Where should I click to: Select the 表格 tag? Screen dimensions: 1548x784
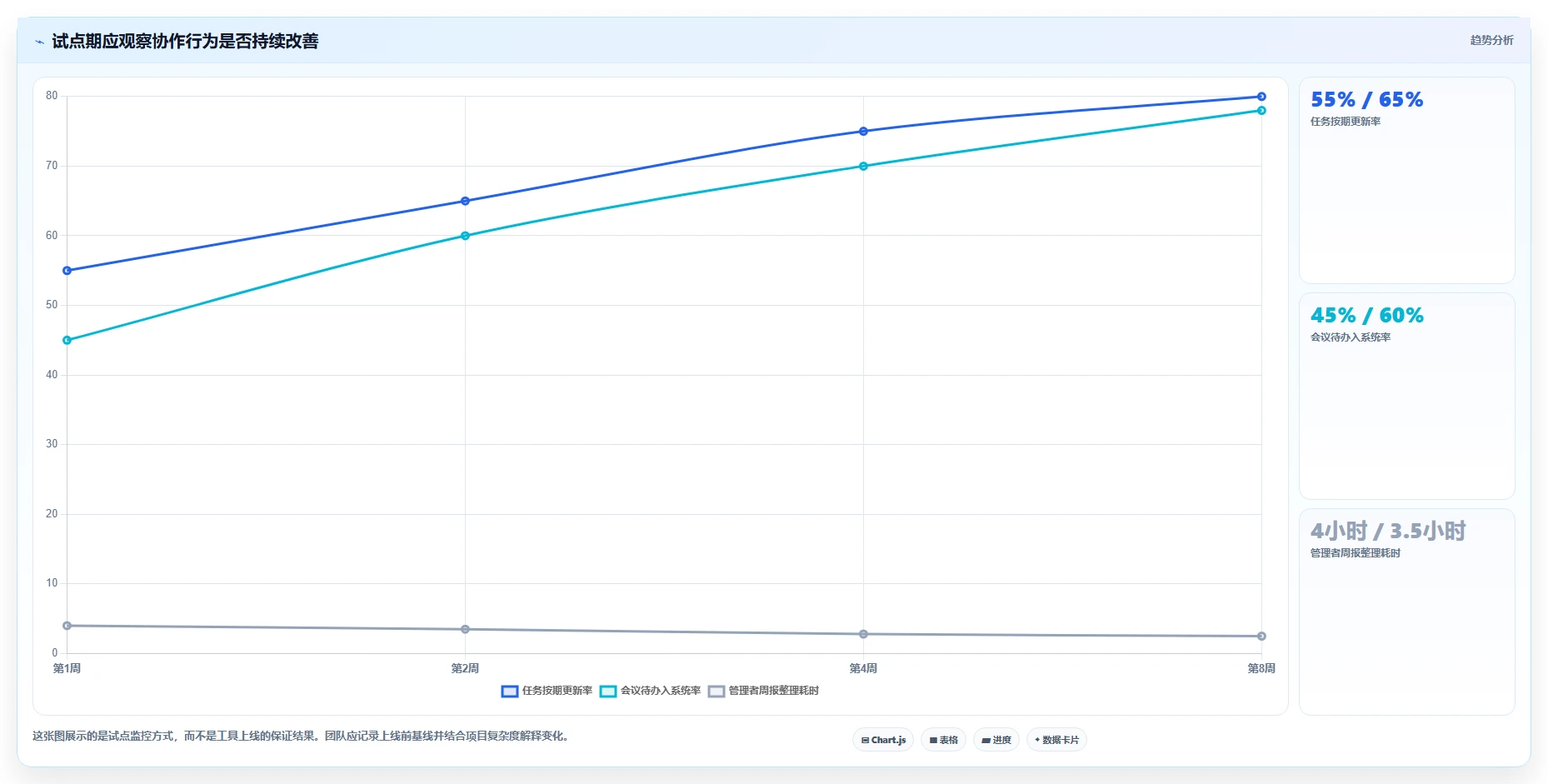(943, 740)
